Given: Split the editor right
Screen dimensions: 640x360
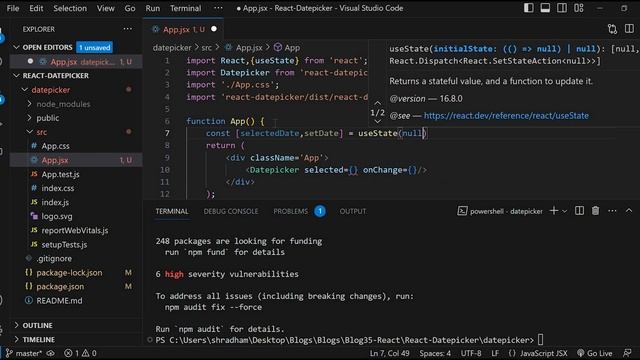Looking at the screenshot, I should coord(629,29).
